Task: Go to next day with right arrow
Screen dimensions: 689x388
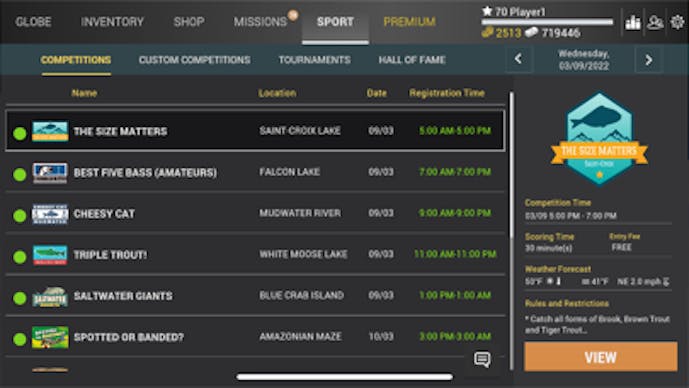Action: 649,59
